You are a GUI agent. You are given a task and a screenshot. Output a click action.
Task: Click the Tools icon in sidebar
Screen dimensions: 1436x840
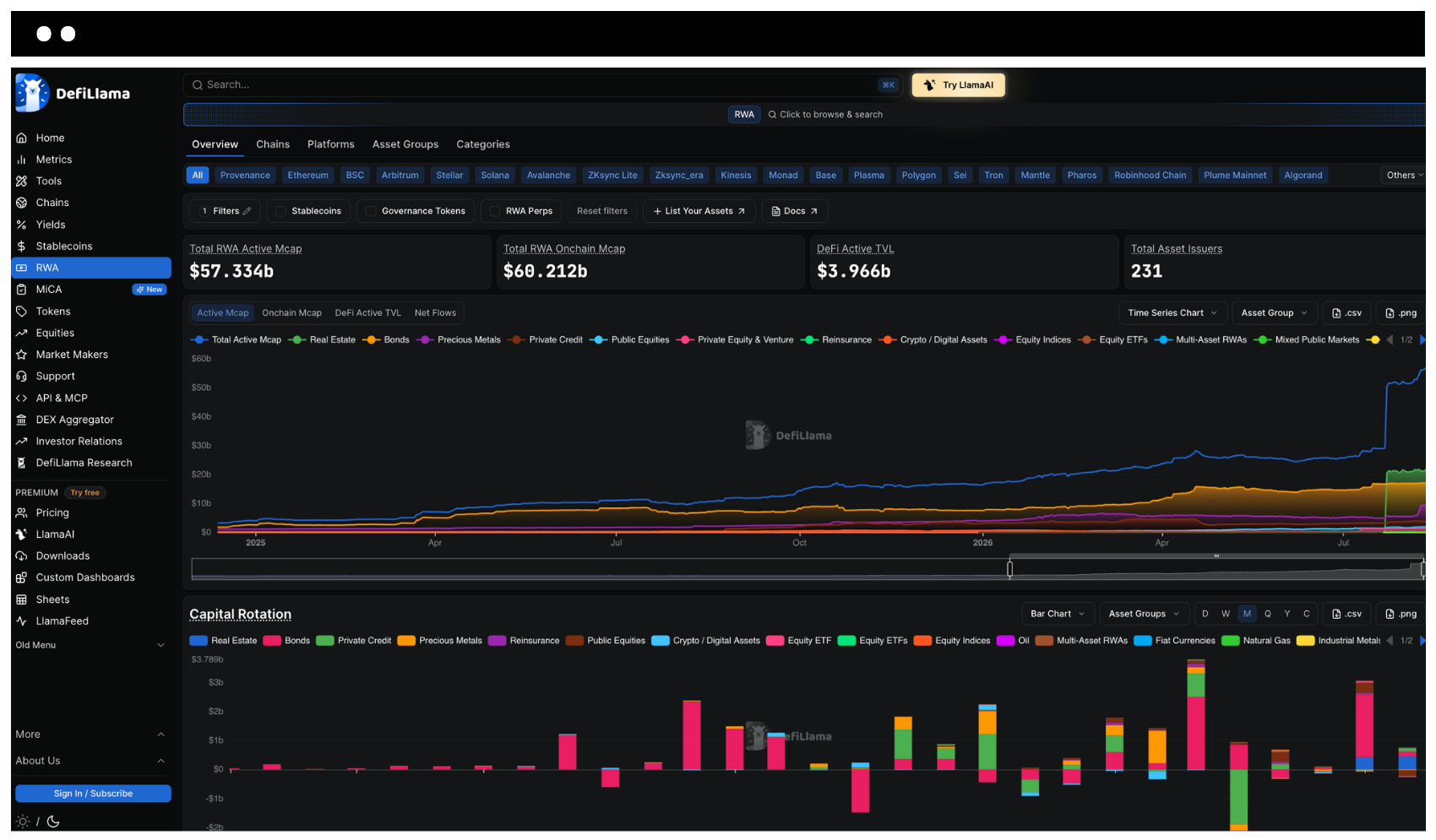[22, 181]
